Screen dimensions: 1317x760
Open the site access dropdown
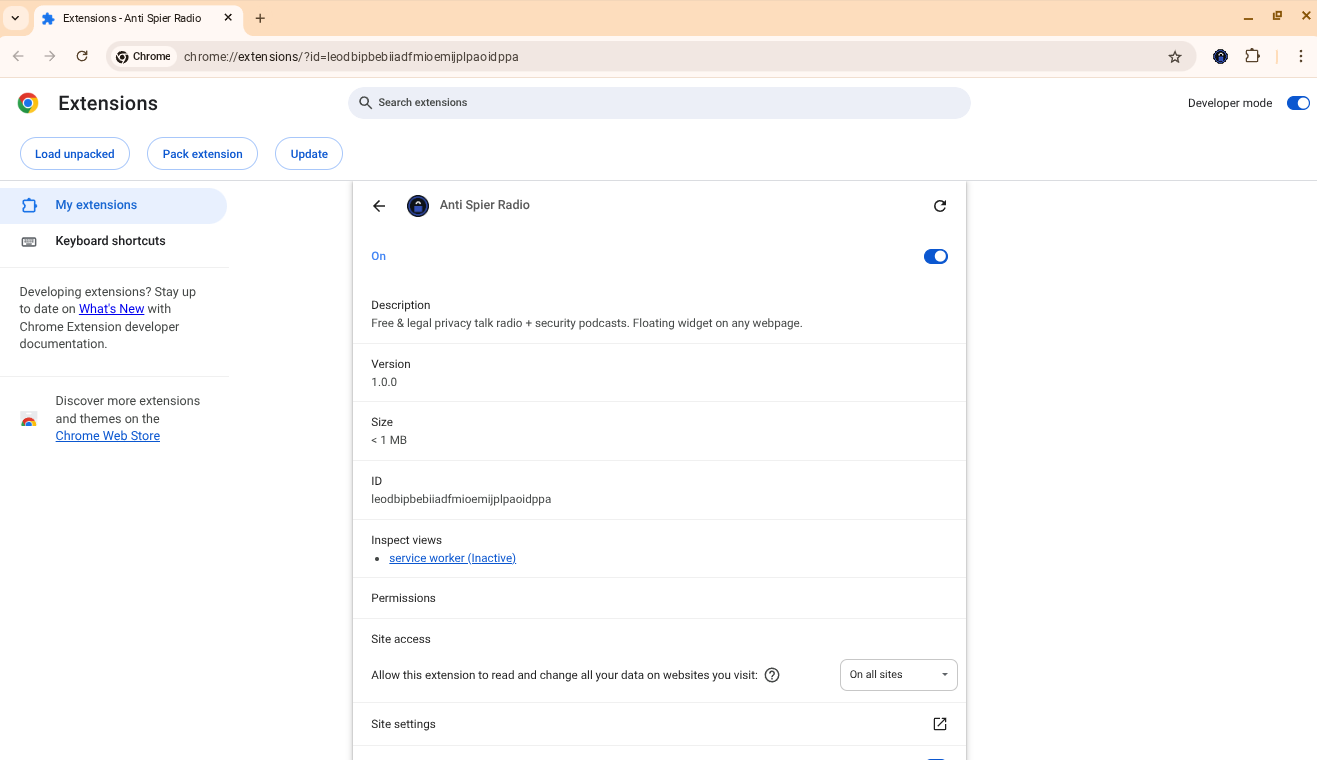[898, 675]
